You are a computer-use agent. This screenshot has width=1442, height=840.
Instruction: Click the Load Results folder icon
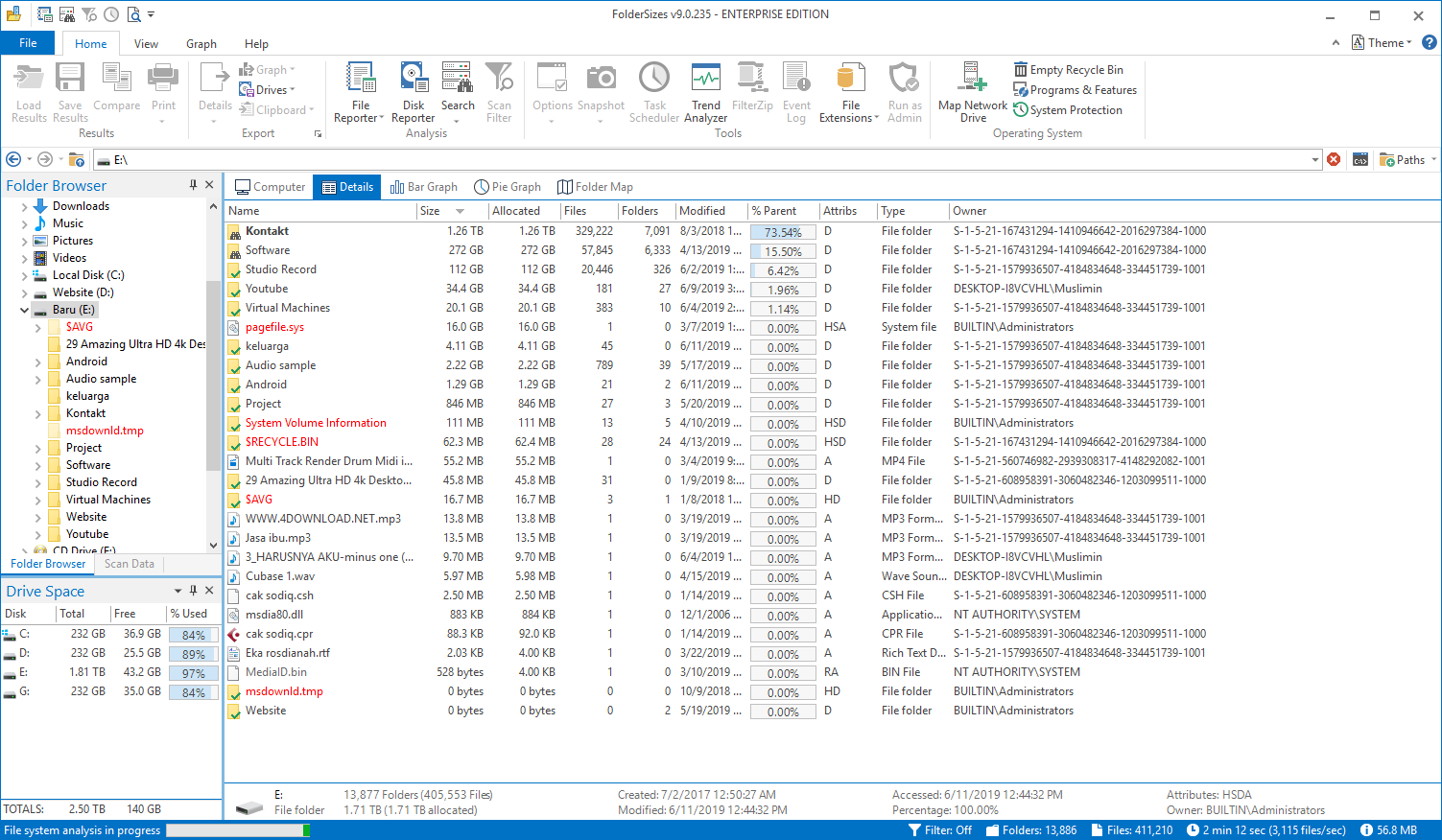[x=29, y=78]
